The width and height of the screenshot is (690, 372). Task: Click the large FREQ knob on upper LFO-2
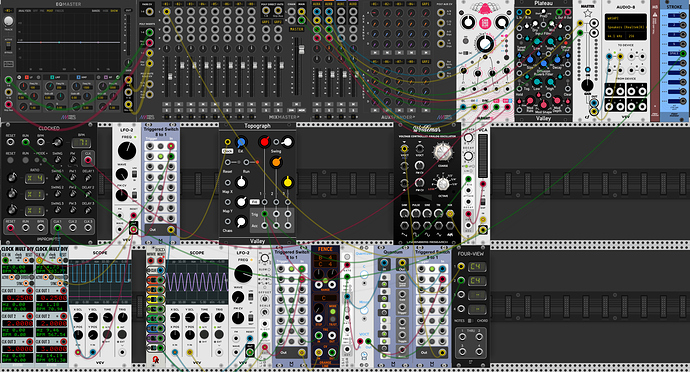(x=127, y=151)
